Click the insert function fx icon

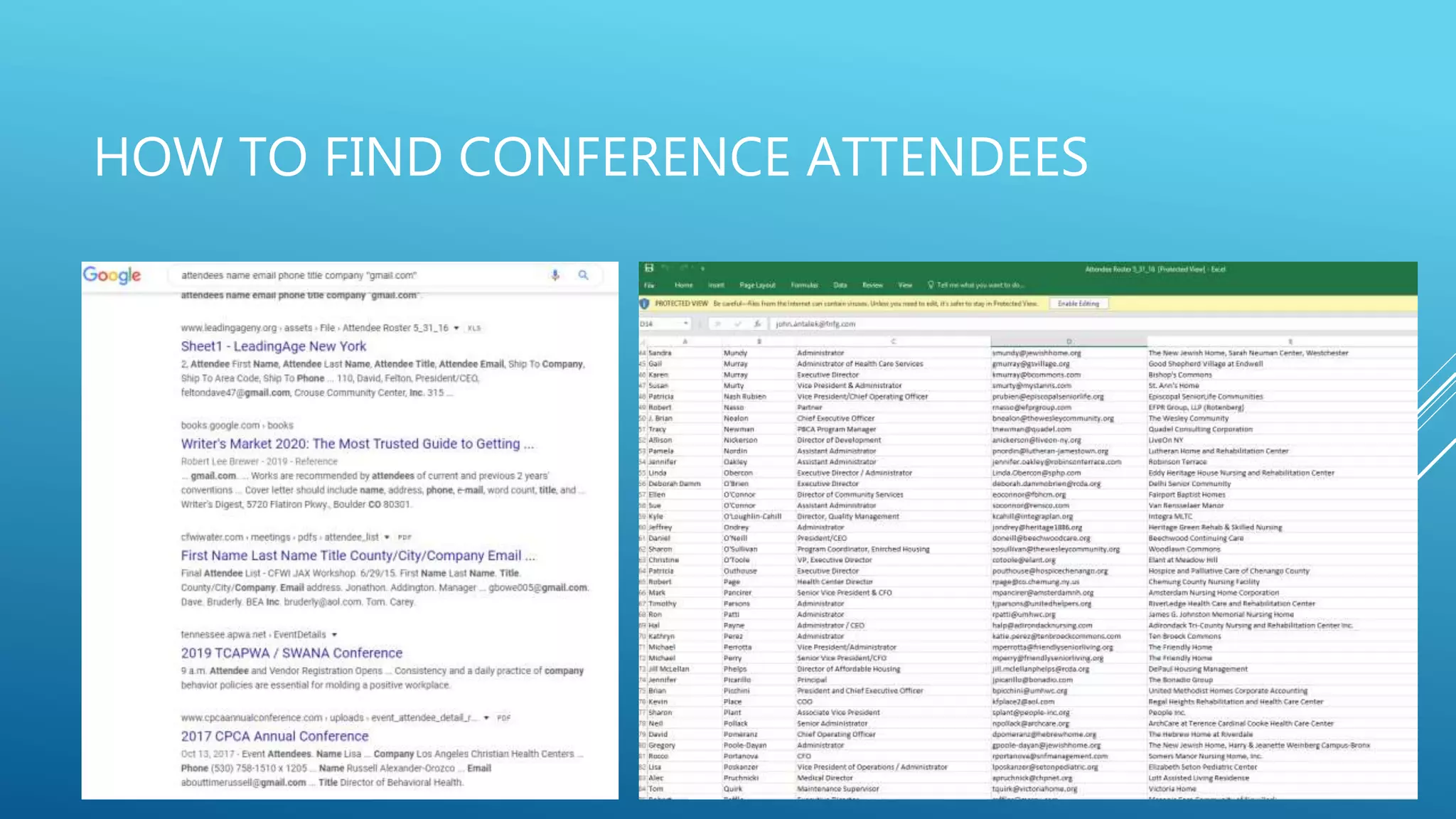757,323
